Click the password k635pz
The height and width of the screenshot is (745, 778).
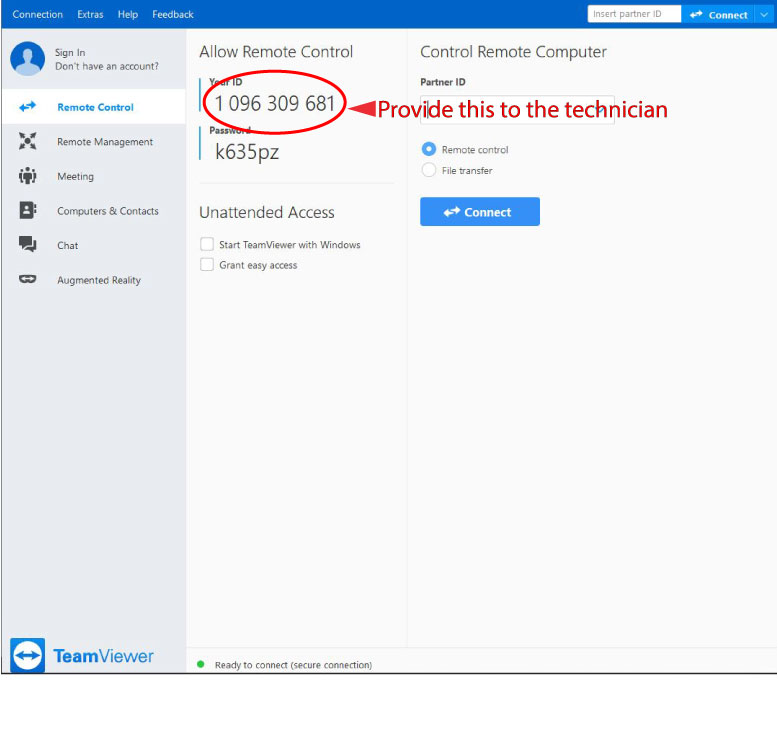[x=247, y=152]
